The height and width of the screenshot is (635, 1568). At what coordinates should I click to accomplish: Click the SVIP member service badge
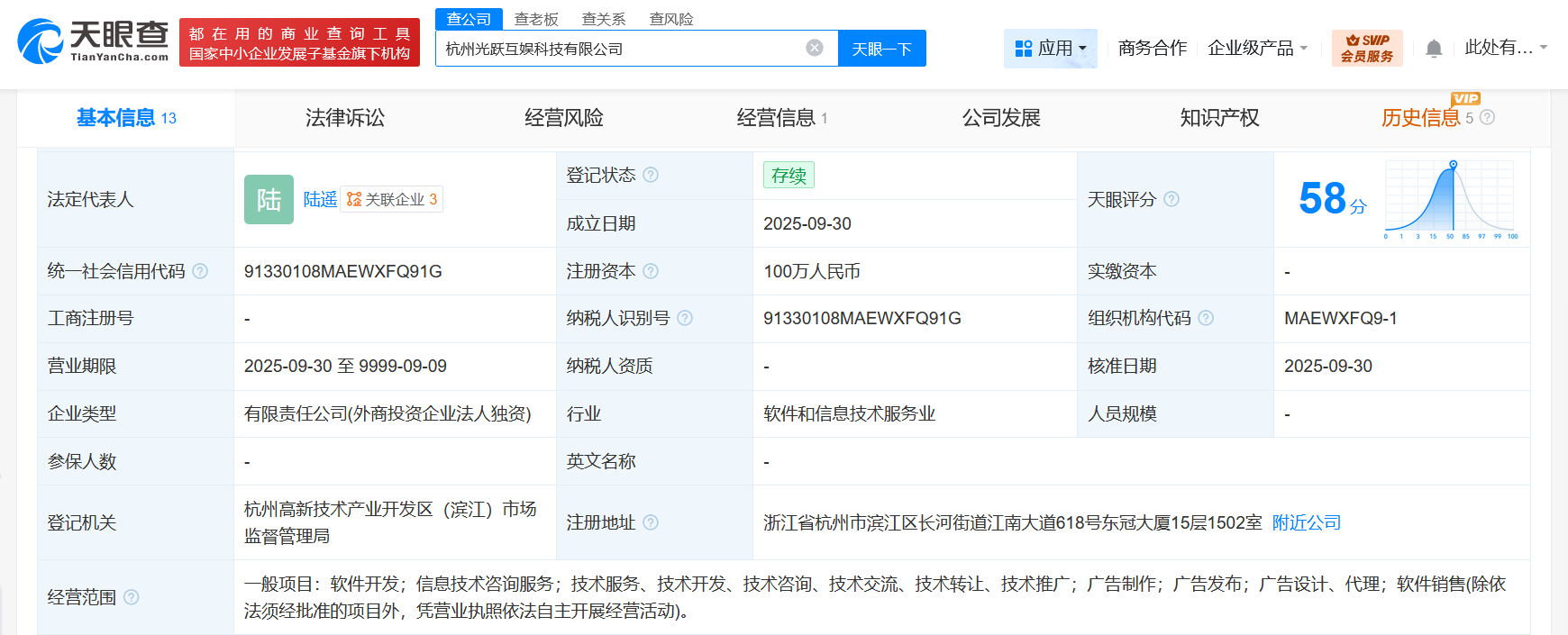click(1366, 48)
